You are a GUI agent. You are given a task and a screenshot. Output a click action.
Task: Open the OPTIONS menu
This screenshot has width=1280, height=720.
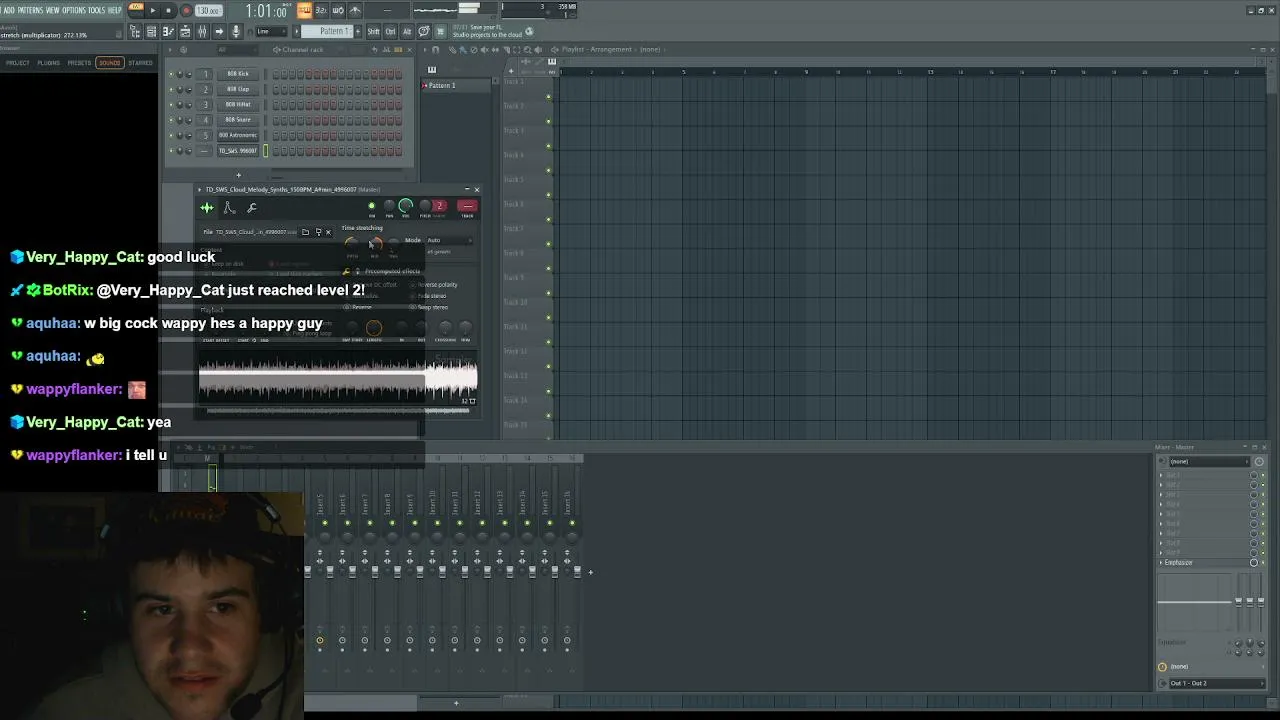coord(74,10)
